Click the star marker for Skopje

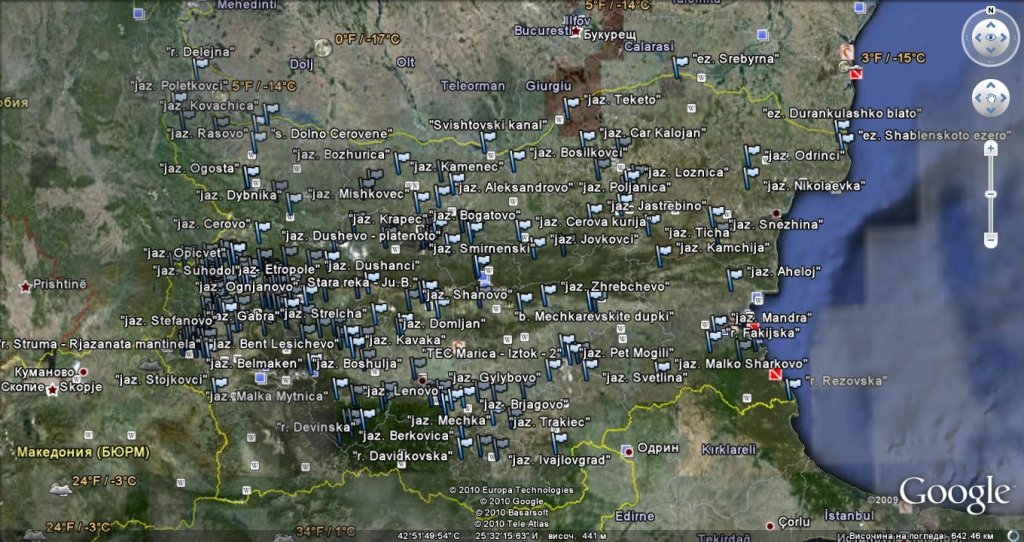click(x=52, y=389)
